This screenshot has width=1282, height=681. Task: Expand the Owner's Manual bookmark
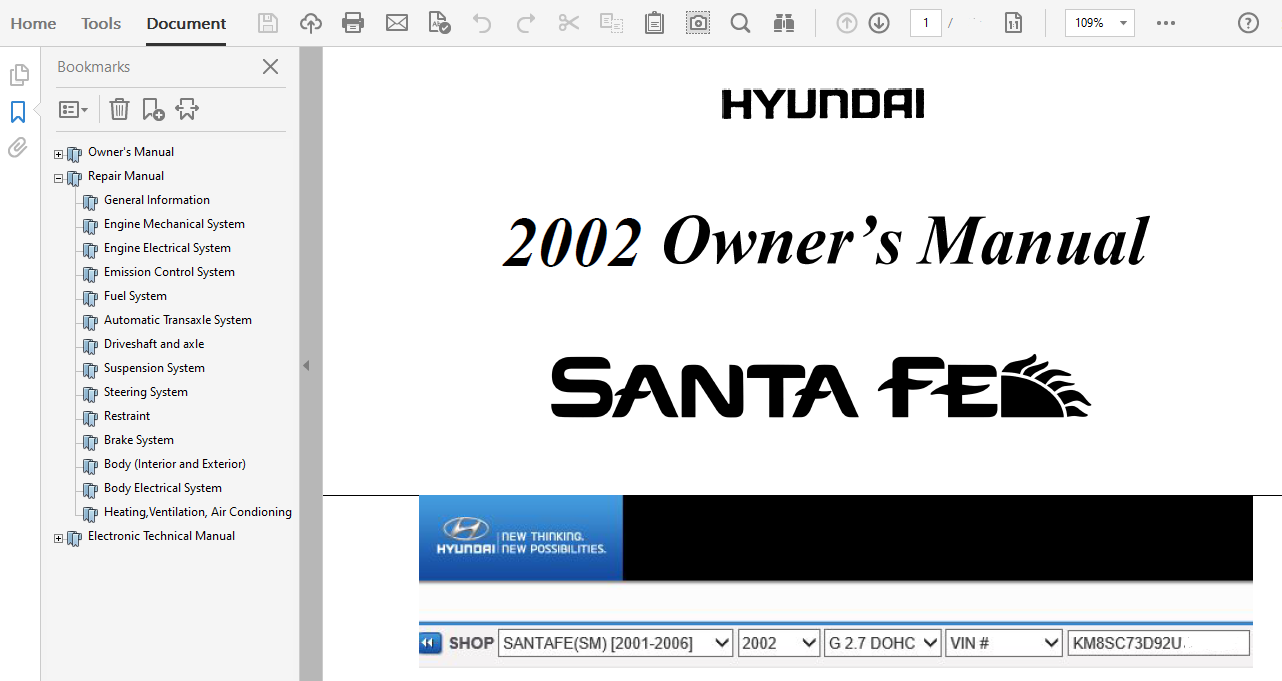[x=58, y=155]
